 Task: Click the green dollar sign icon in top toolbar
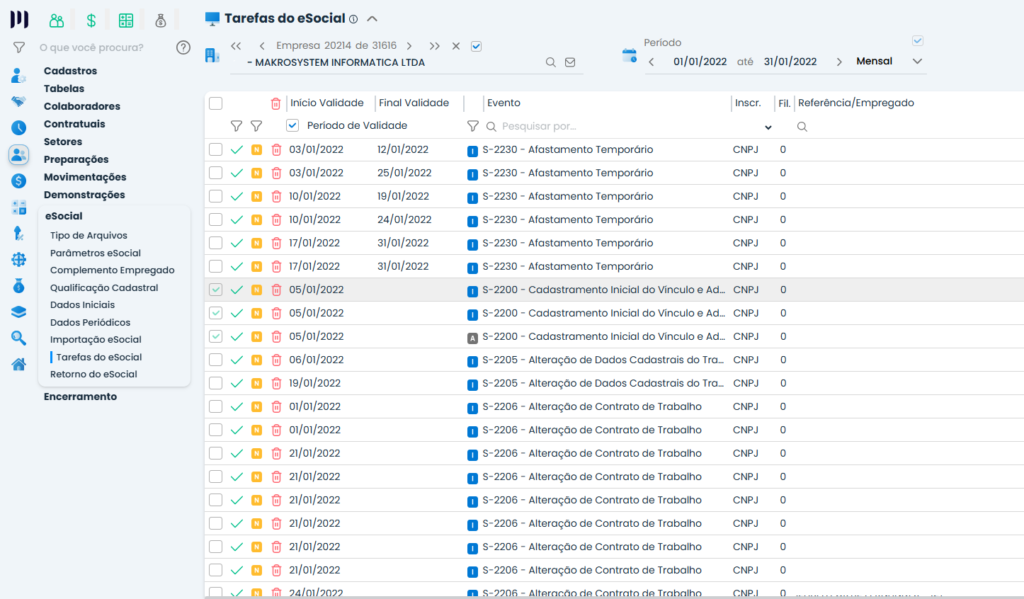[91, 20]
